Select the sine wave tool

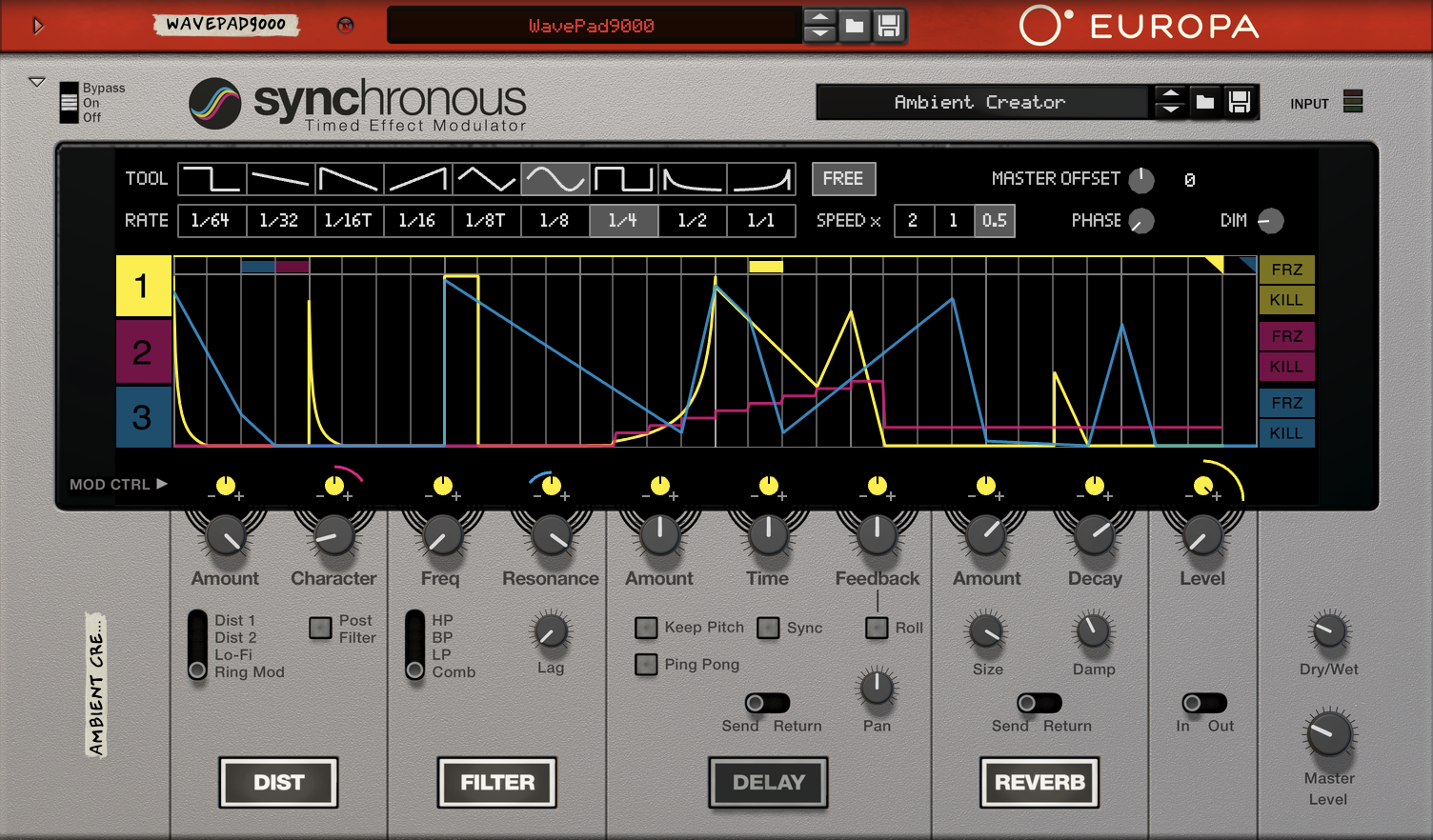(555, 178)
